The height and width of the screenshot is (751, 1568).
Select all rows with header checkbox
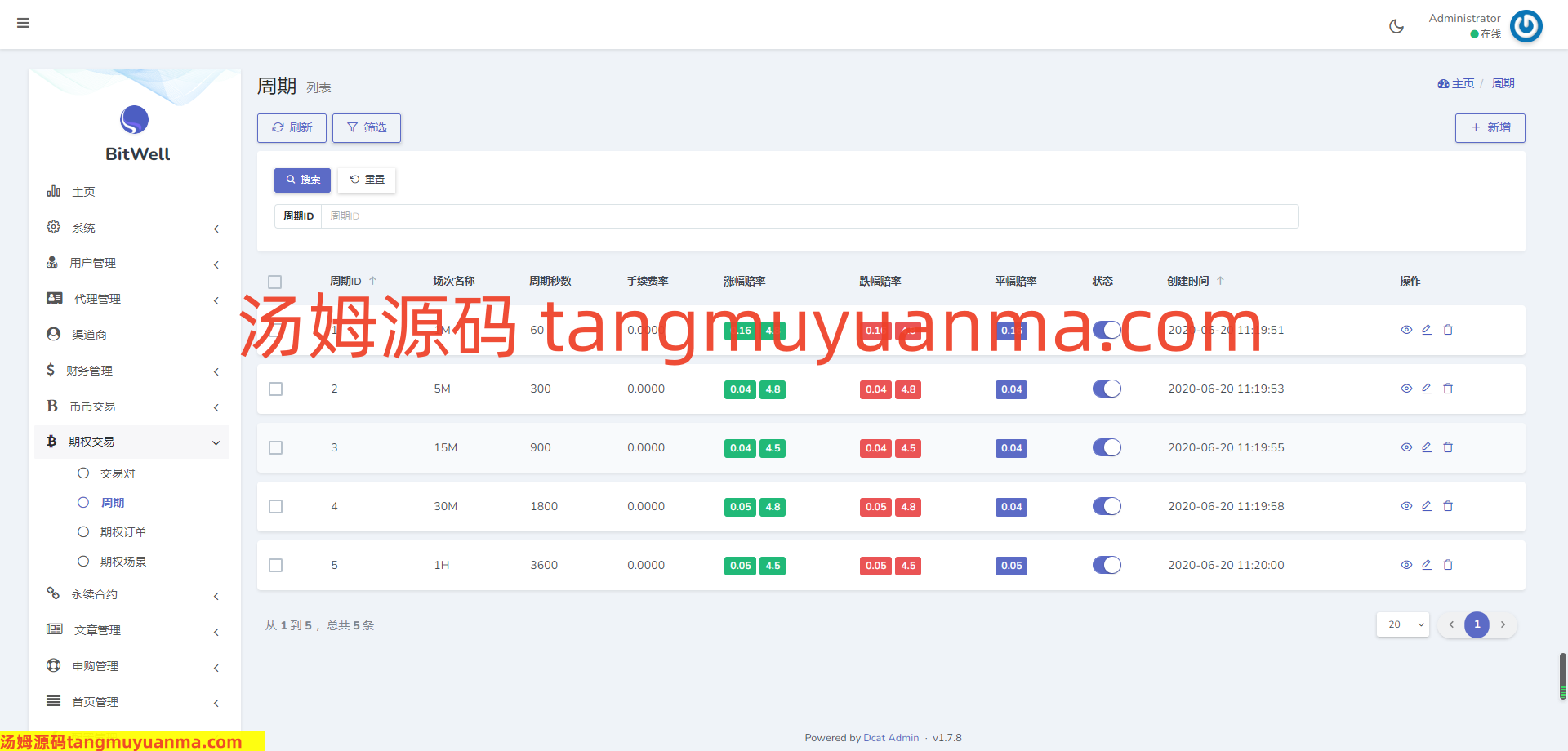coord(275,282)
